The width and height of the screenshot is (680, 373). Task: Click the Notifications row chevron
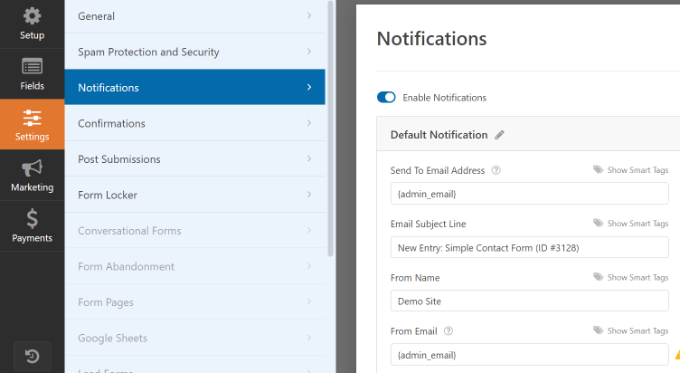(x=309, y=87)
